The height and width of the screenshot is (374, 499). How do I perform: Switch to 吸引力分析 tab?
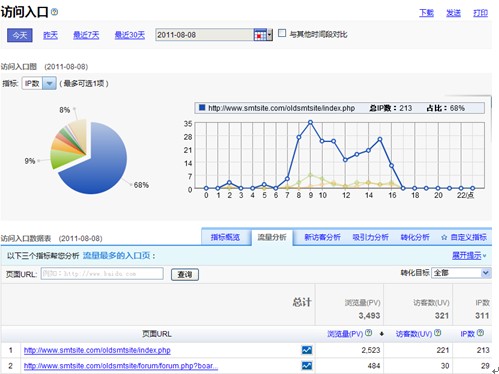pyautogui.click(x=370, y=237)
